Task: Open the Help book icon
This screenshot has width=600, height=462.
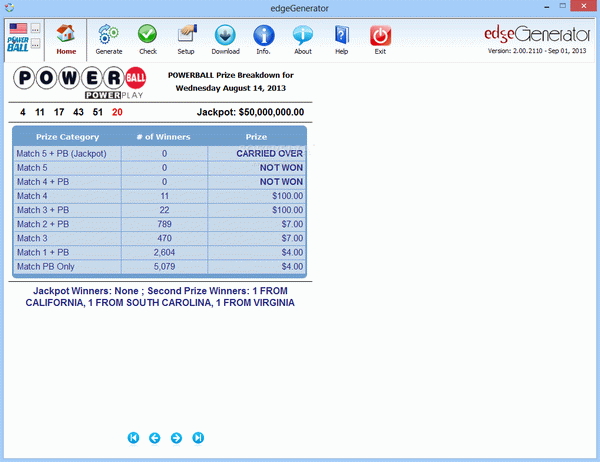Action: [341, 35]
